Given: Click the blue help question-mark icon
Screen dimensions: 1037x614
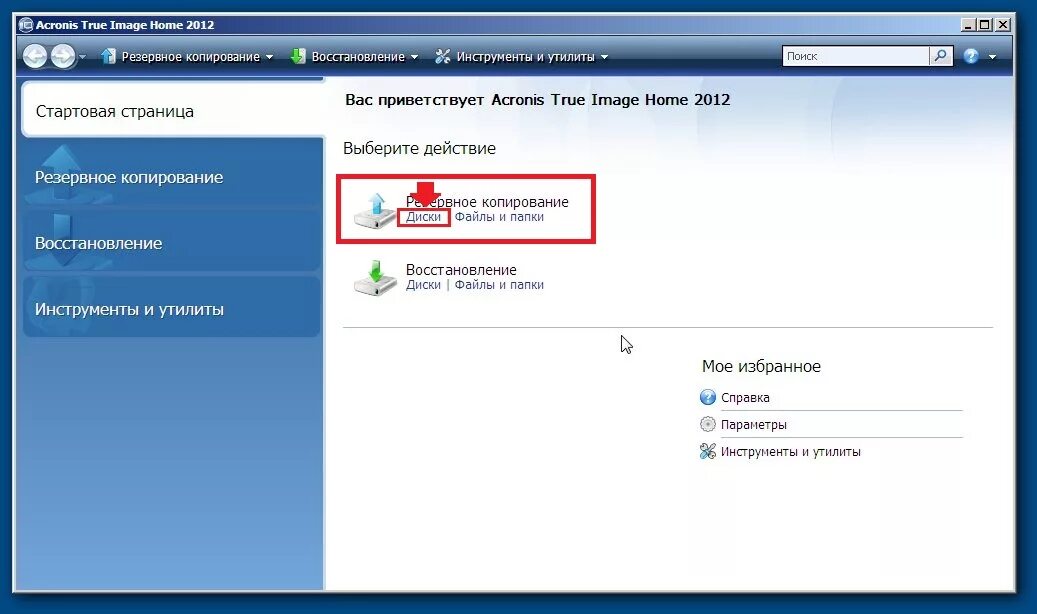Looking at the screenshot, I should pos(971,56).
